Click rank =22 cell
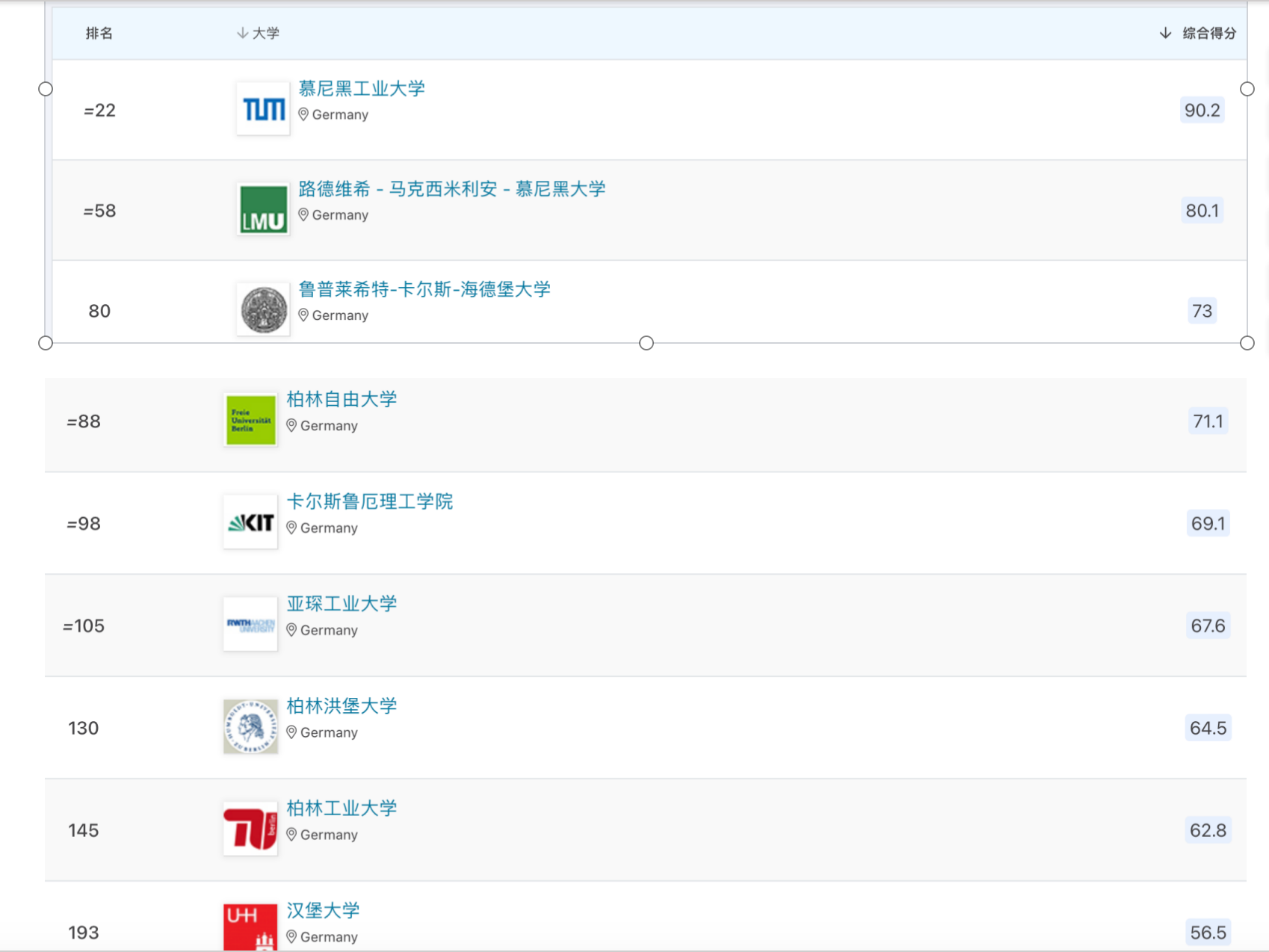1269x952 pixels. point(99,111)
